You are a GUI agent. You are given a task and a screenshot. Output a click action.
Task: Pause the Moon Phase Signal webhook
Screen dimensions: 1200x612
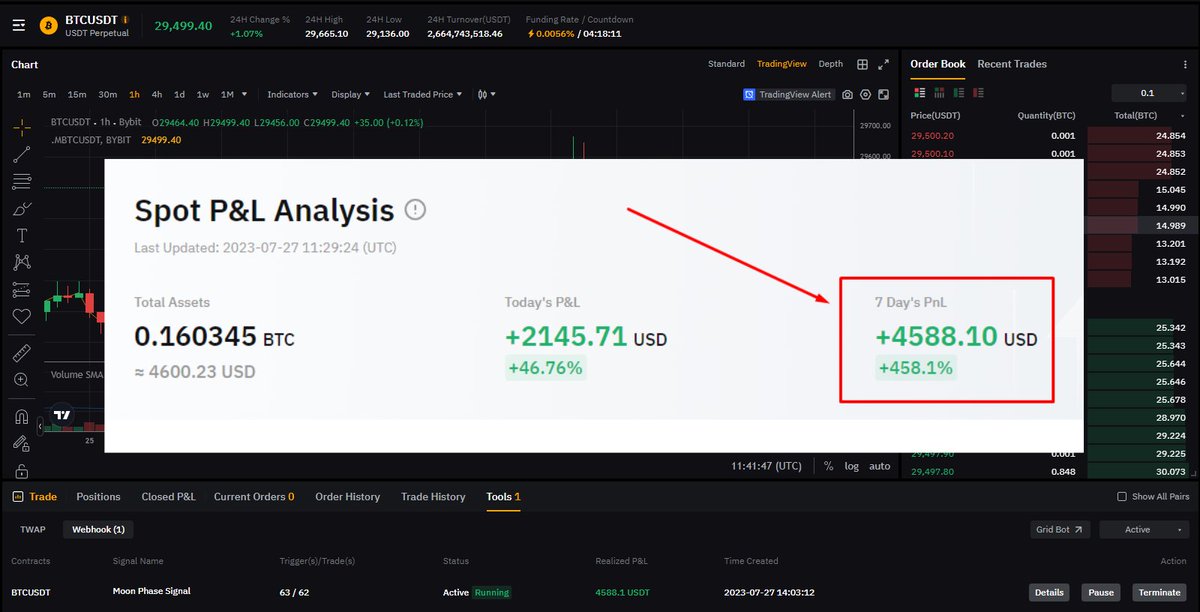[1101, 592]
